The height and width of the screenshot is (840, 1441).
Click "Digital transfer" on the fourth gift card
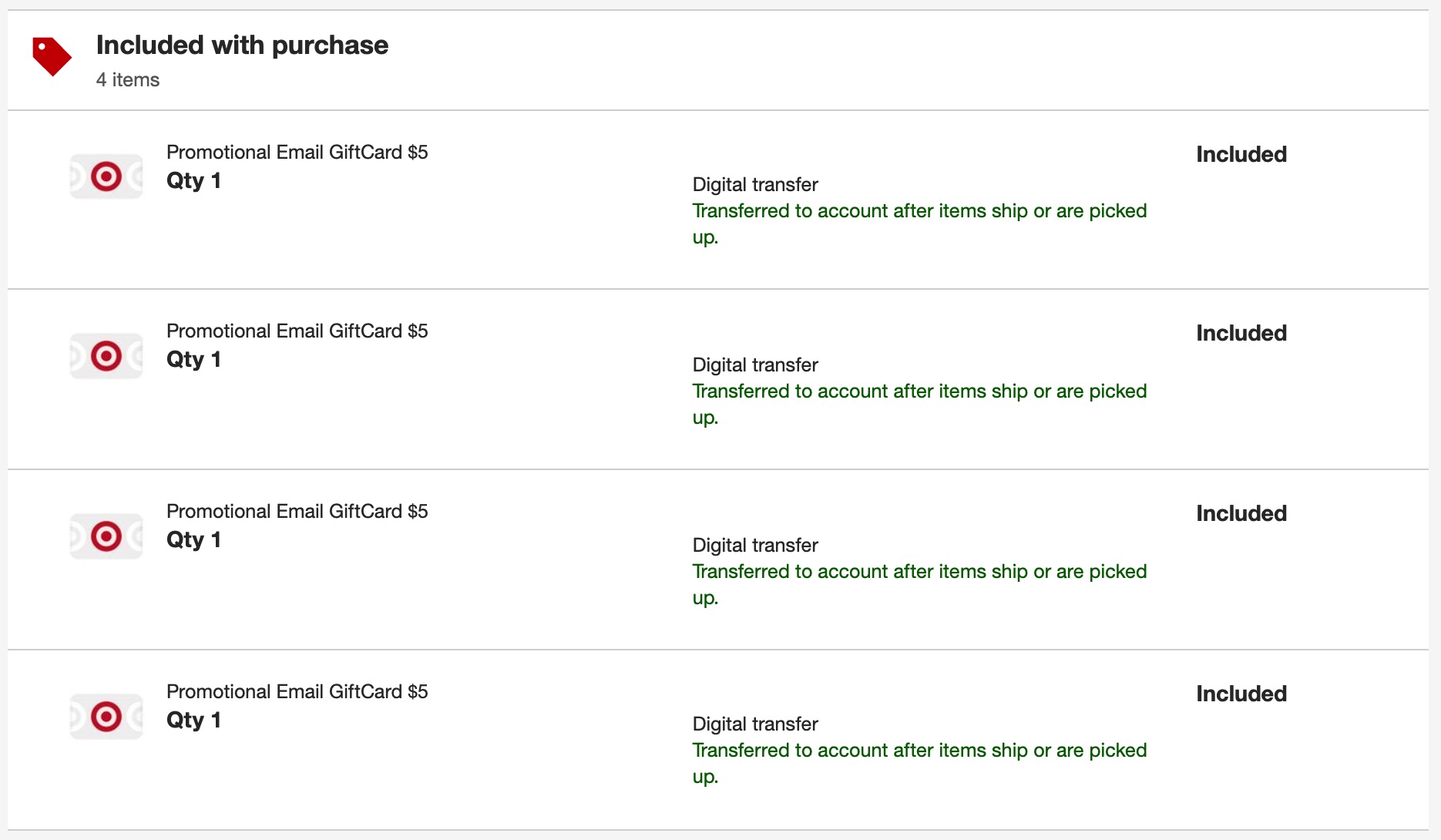pos(754,724)
